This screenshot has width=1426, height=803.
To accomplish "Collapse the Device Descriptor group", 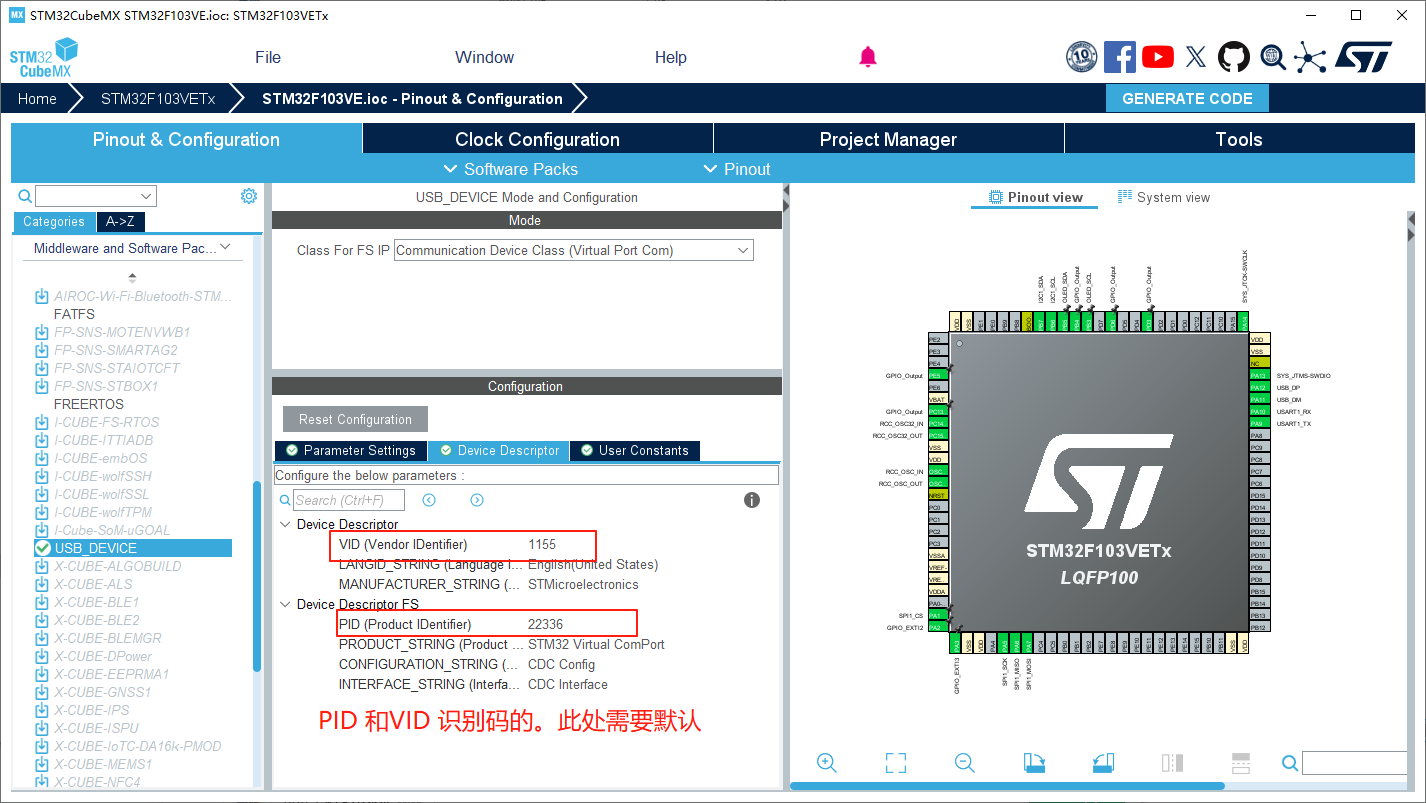I will point(285,524).
